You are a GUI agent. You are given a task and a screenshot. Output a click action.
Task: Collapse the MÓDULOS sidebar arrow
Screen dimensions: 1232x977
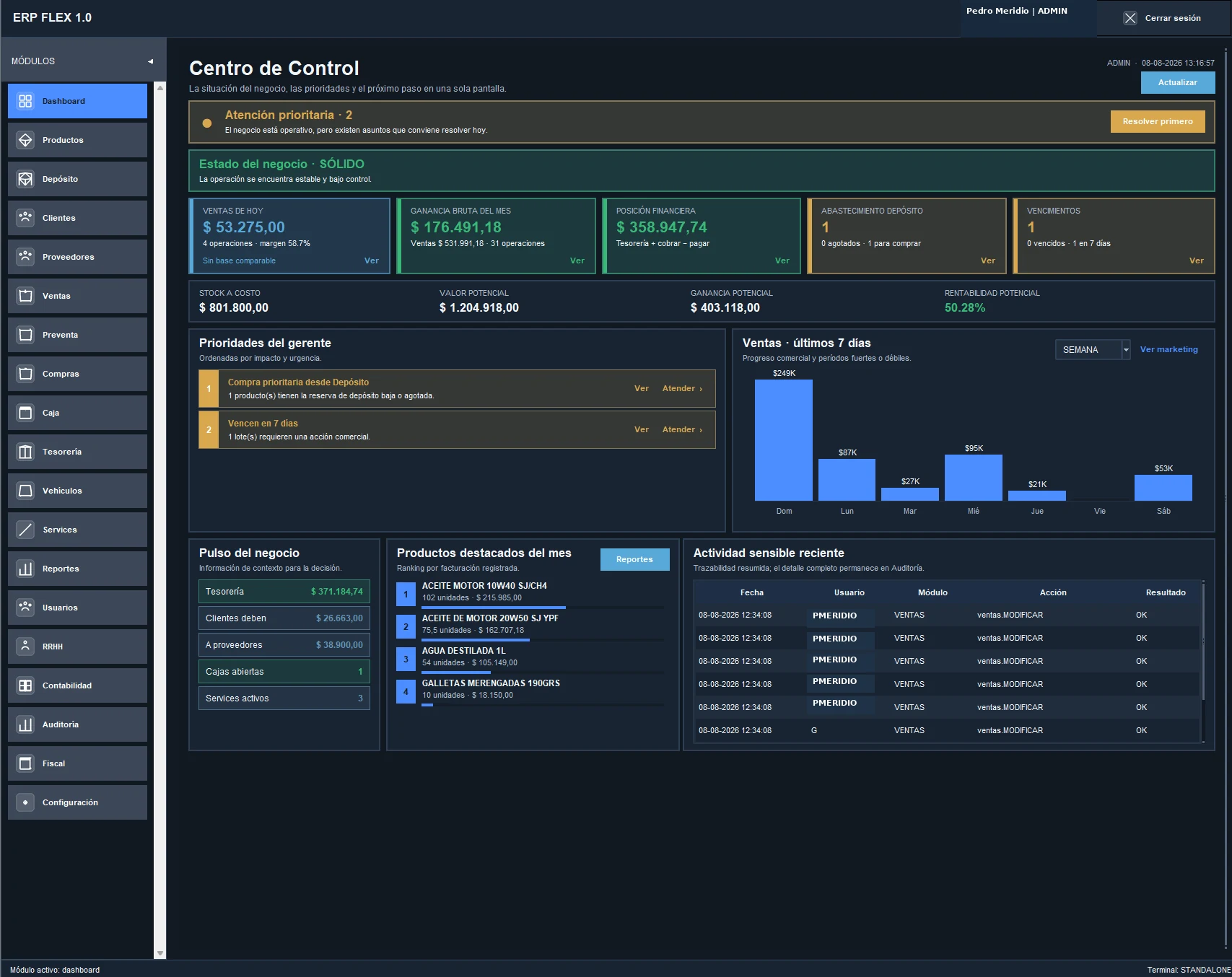(151, 61)
